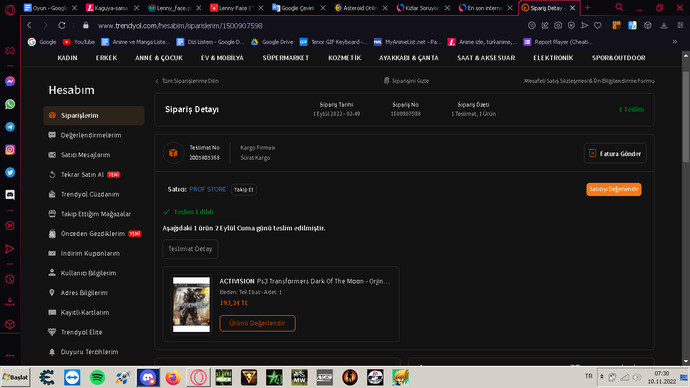
Task: Add page to bookmarks with heart icon
Action: point(597,26)
